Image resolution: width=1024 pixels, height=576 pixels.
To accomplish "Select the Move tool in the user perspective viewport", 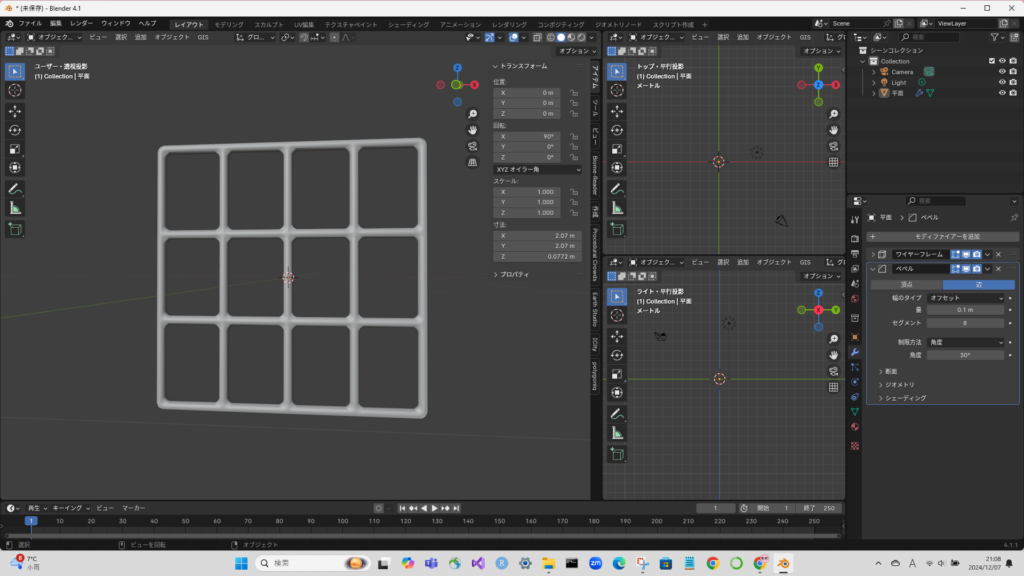I will click(15, 111).
